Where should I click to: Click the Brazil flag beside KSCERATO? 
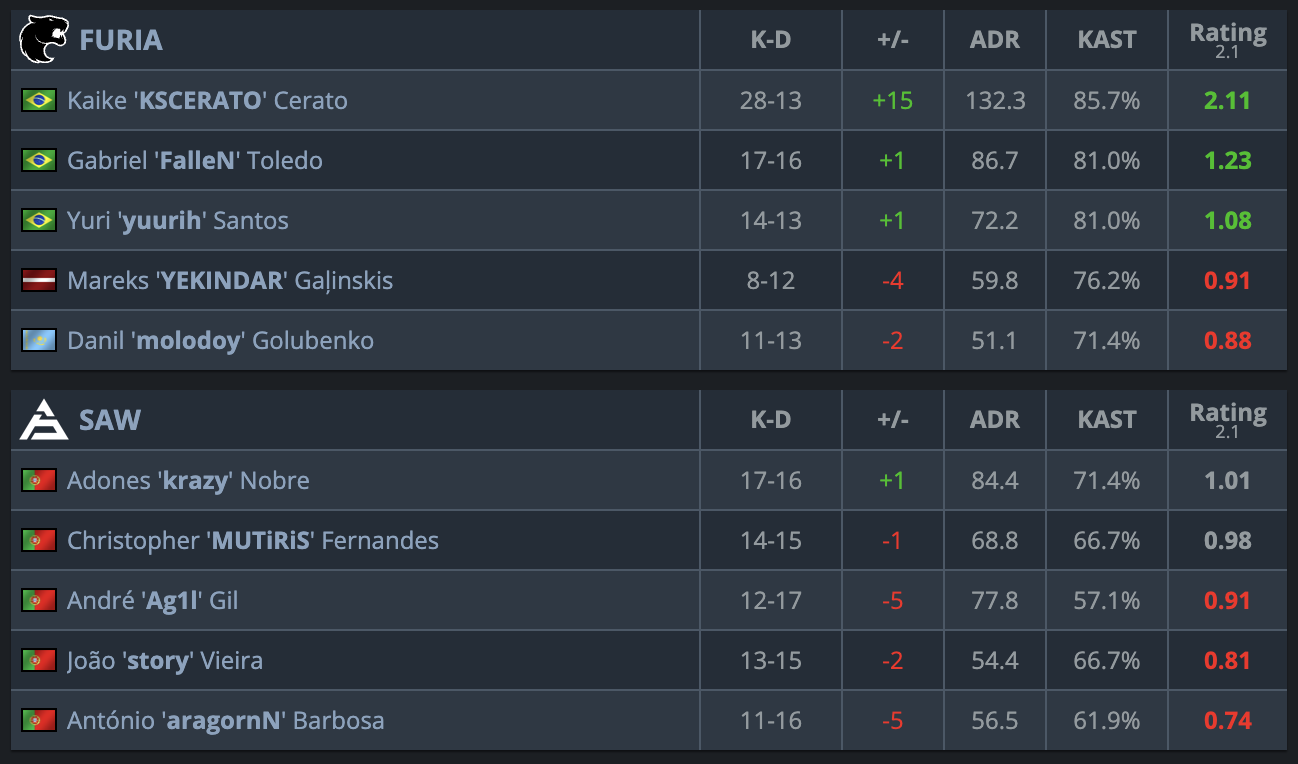[x=39, y=100]
